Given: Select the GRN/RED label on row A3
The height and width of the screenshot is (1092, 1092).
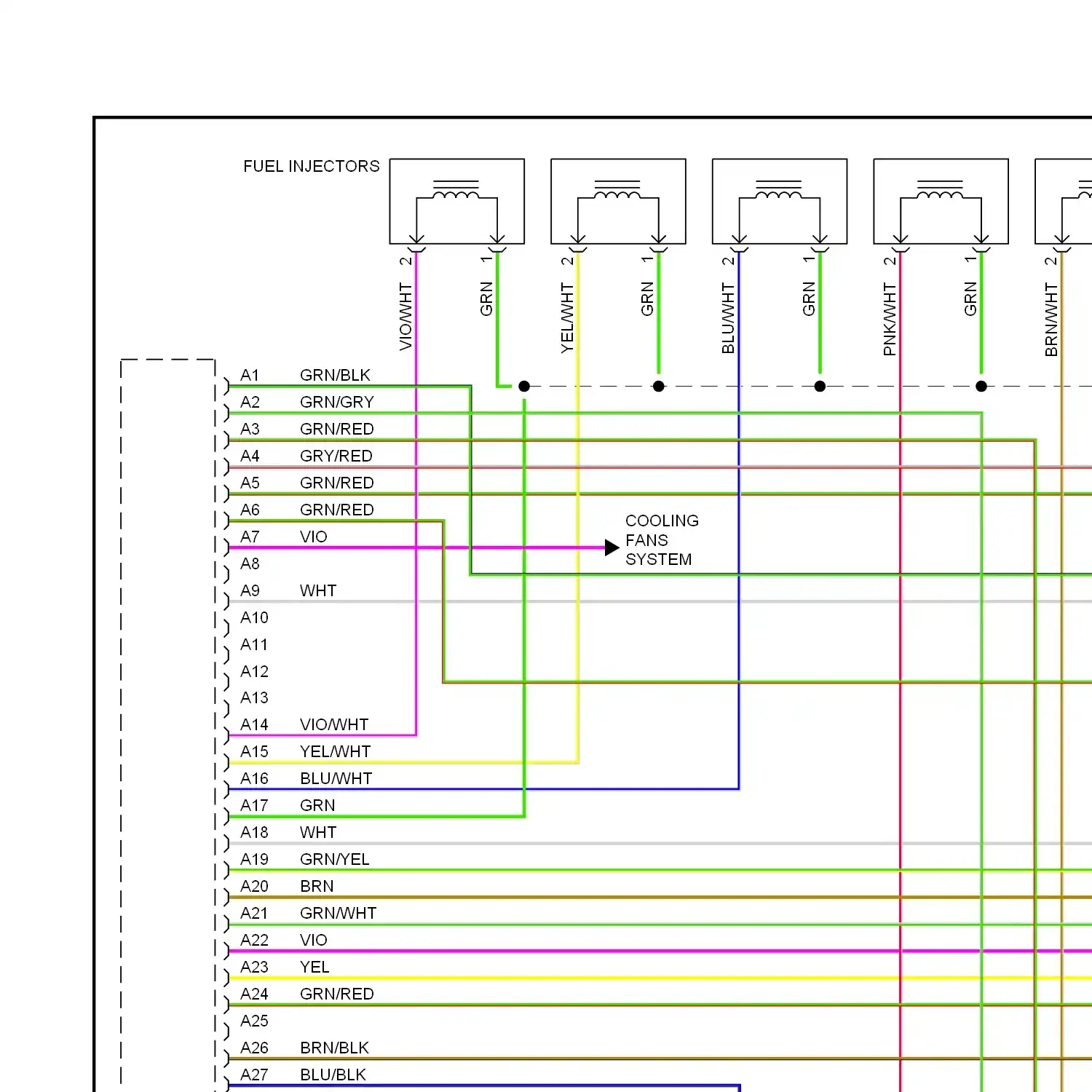Looking at the screenshot, I should click(x=337, y=430).
